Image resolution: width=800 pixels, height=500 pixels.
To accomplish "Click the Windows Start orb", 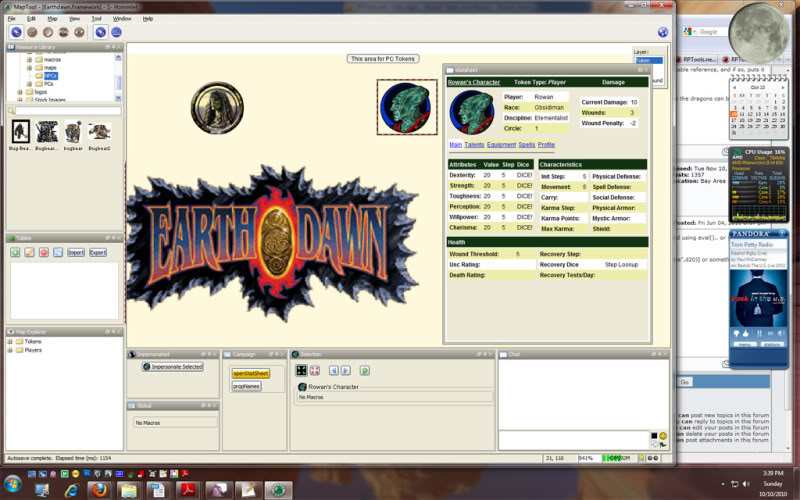I will [x=13, y=484].
